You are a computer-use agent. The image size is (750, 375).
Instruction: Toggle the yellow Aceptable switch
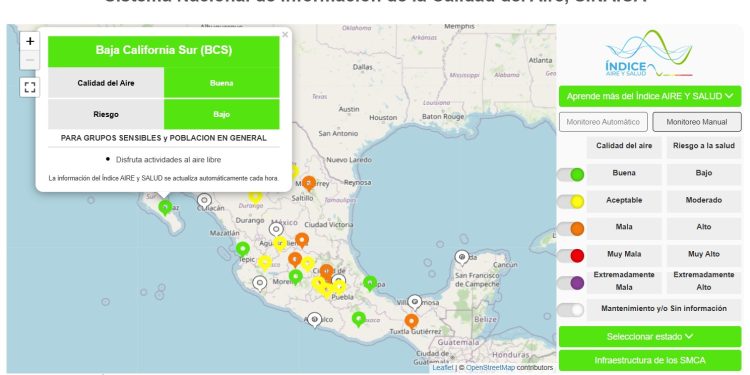click(x=571, y=202)
